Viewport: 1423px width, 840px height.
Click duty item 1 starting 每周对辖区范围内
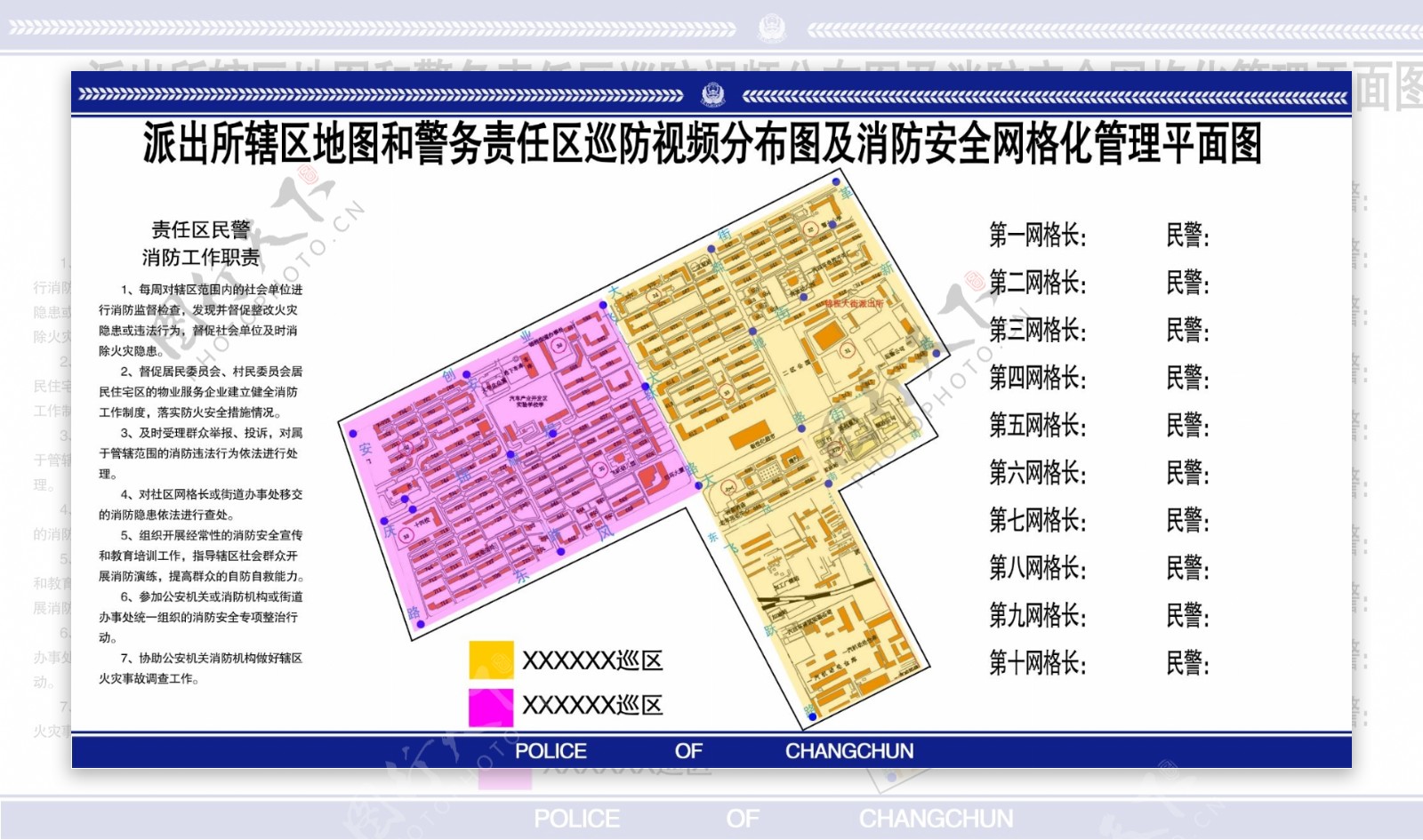200,320
